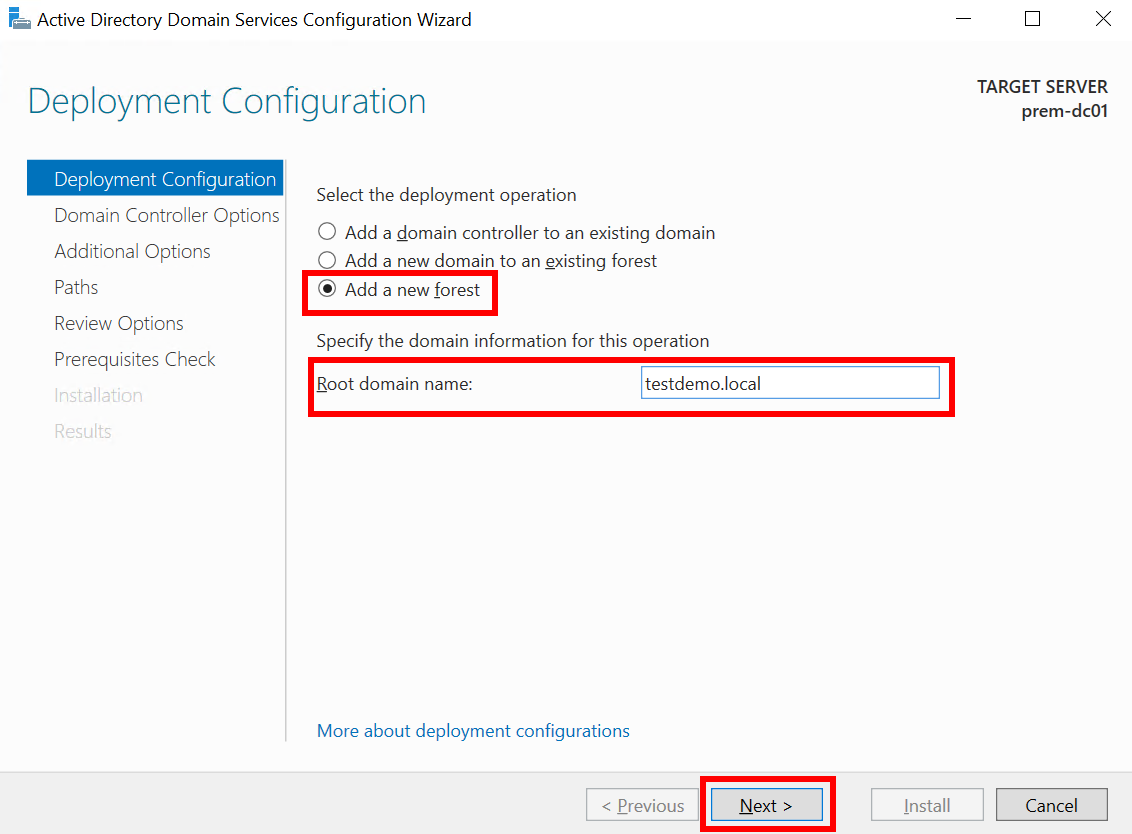Switch to the Paths step

click(76, 287)
